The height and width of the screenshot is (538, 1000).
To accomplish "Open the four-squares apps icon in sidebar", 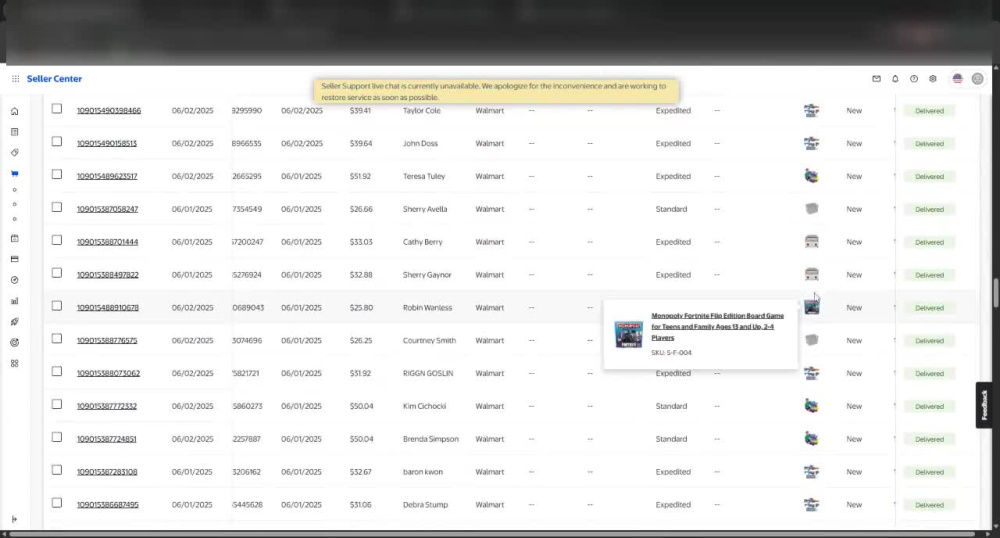I will 15,363.
